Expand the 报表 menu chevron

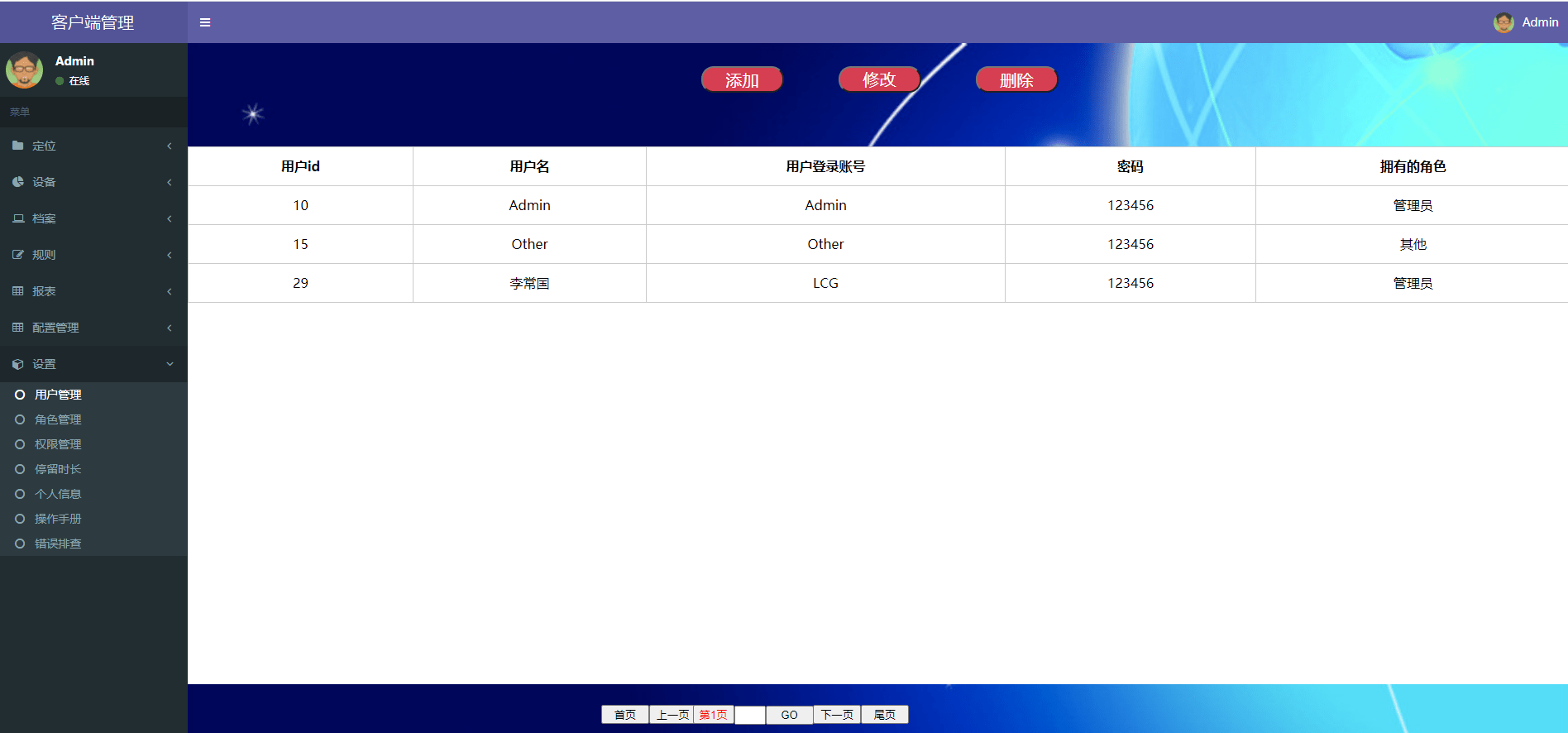pos(170,291)
